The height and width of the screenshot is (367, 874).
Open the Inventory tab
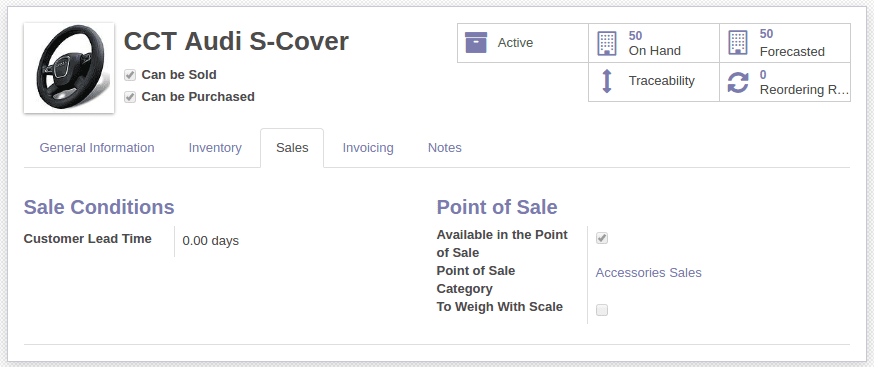(x=215, y=148)
